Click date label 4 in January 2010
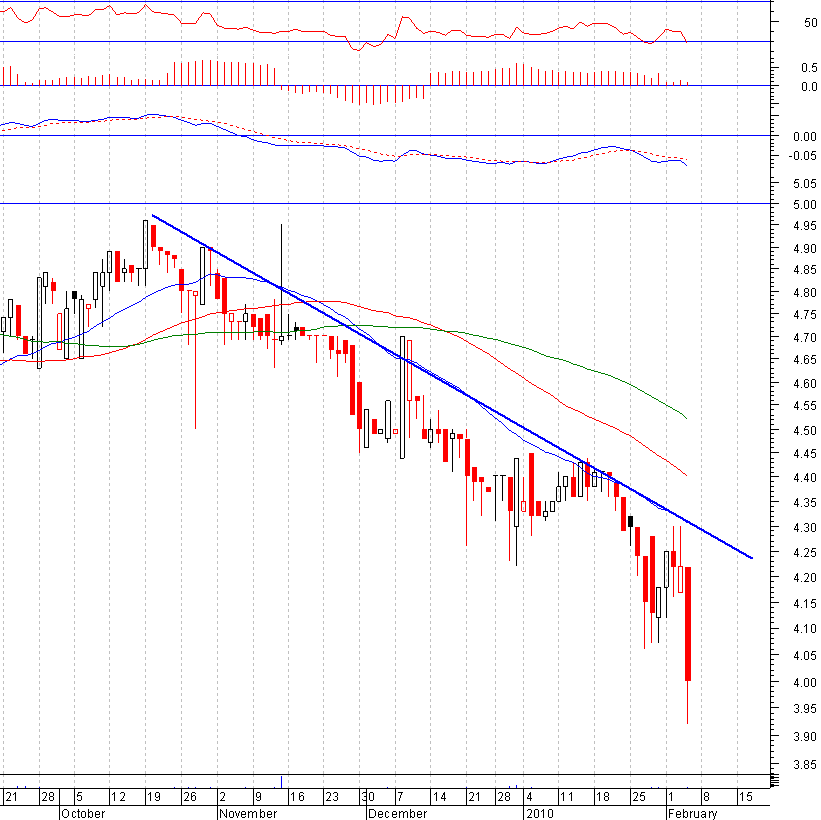The height and width of the screenshot is (820, 821). pos(529,797)
